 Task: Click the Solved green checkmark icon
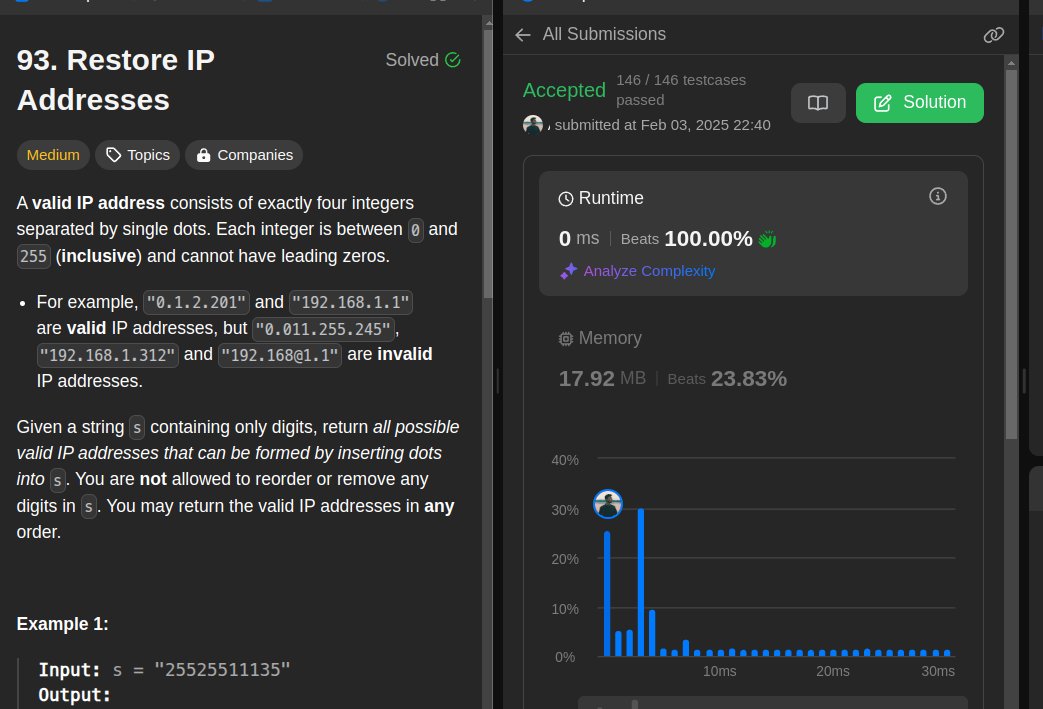(x=453, y=59)
